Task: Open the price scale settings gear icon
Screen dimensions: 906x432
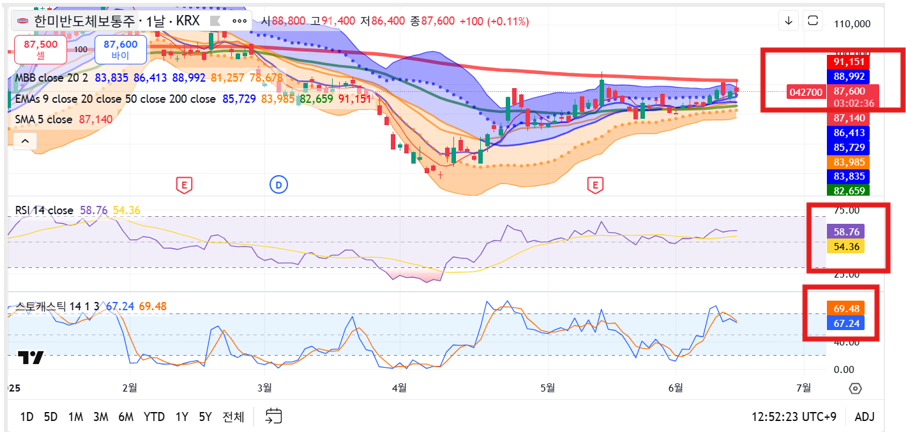Action: (856, 388)
